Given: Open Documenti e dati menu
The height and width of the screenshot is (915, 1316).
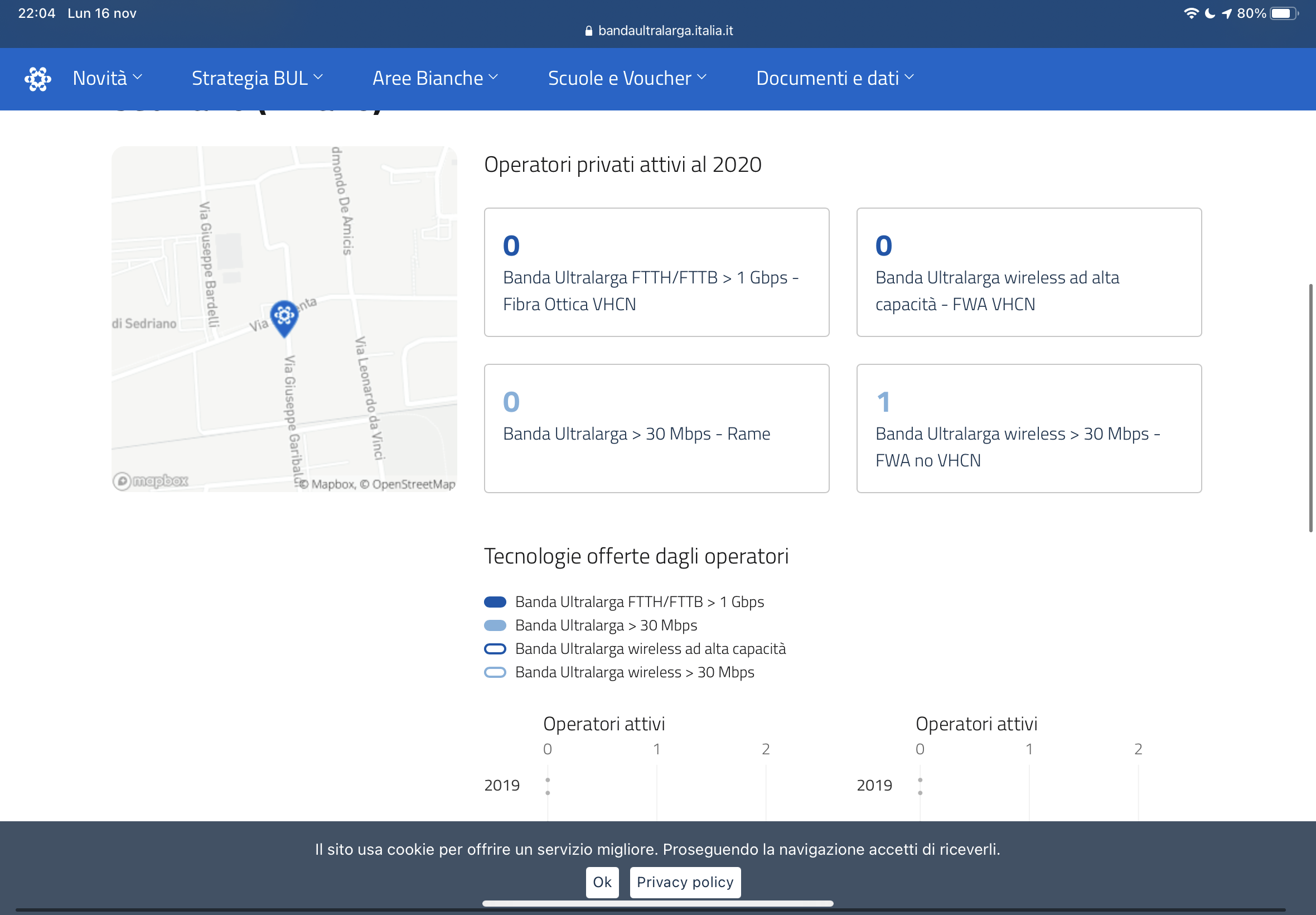Looking at the screenshot, I should click(834, 79).
